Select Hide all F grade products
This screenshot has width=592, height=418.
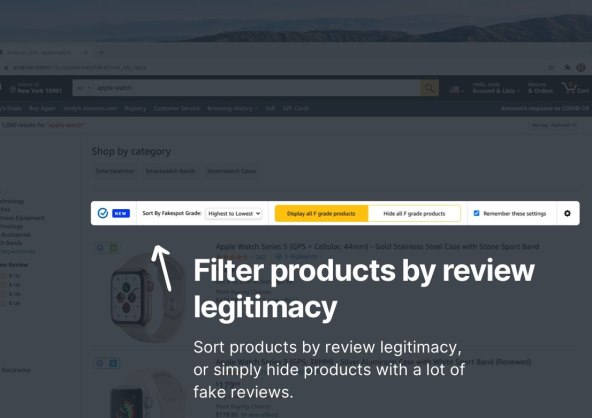pyautogui.click(x=414, y=213)
